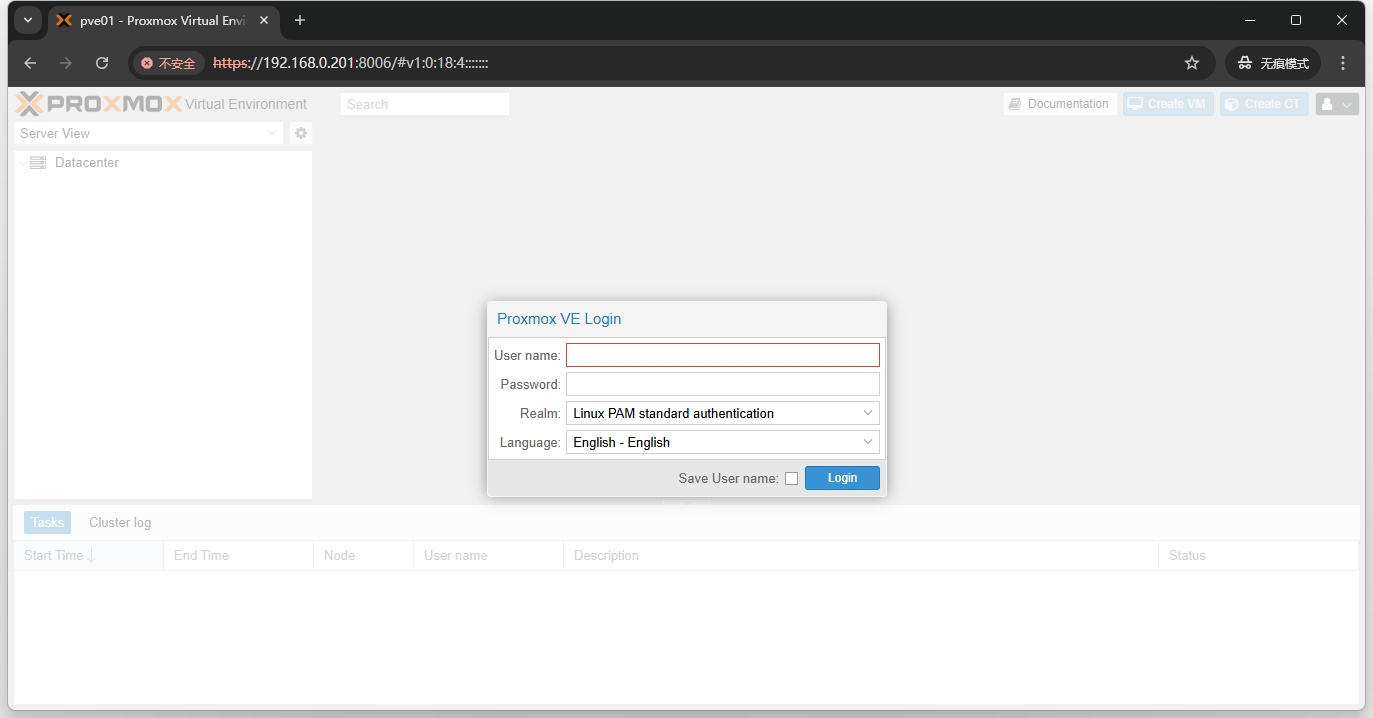Click the browser back arrow icon
1373x718 pixels.
(x=30, y=63)
